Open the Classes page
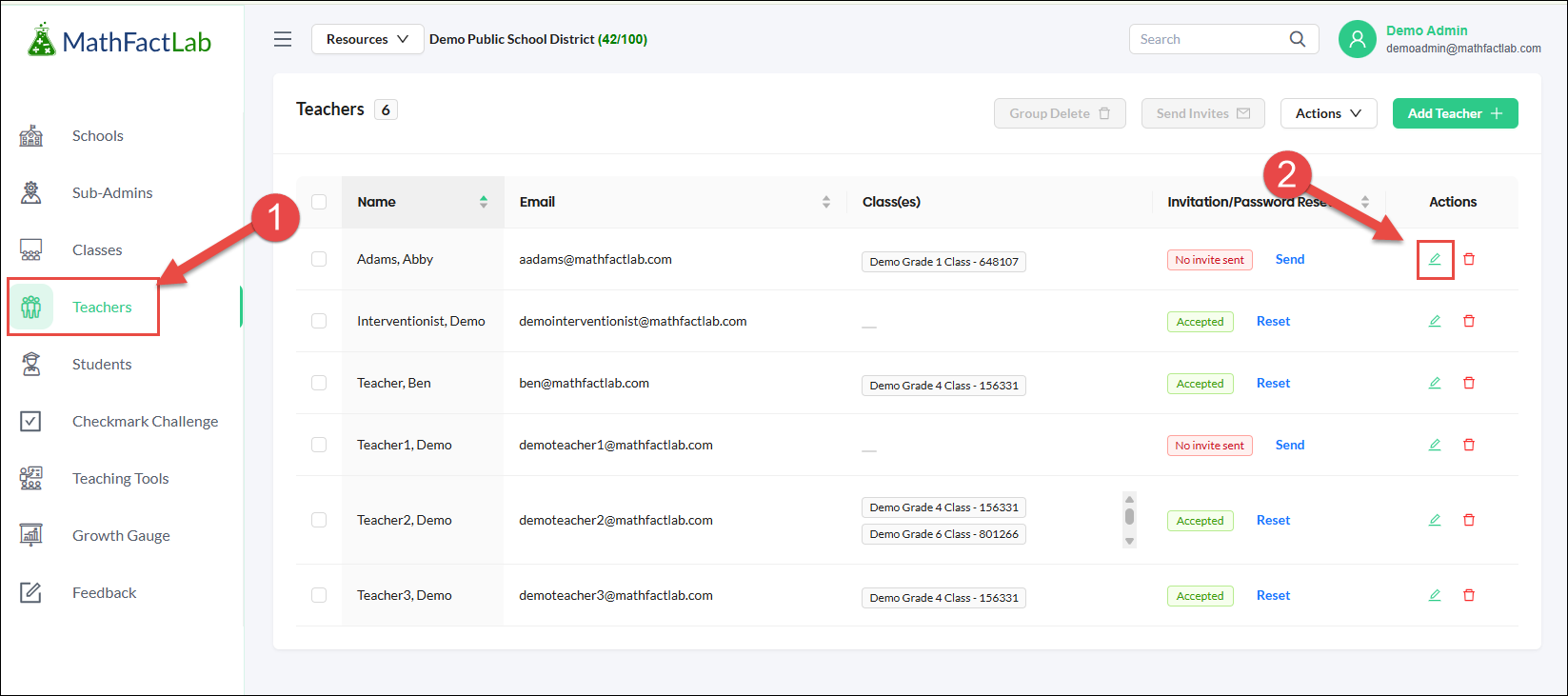Viewport: 1568px width, 696px height. pyautogui.click(x=97, y=249)
